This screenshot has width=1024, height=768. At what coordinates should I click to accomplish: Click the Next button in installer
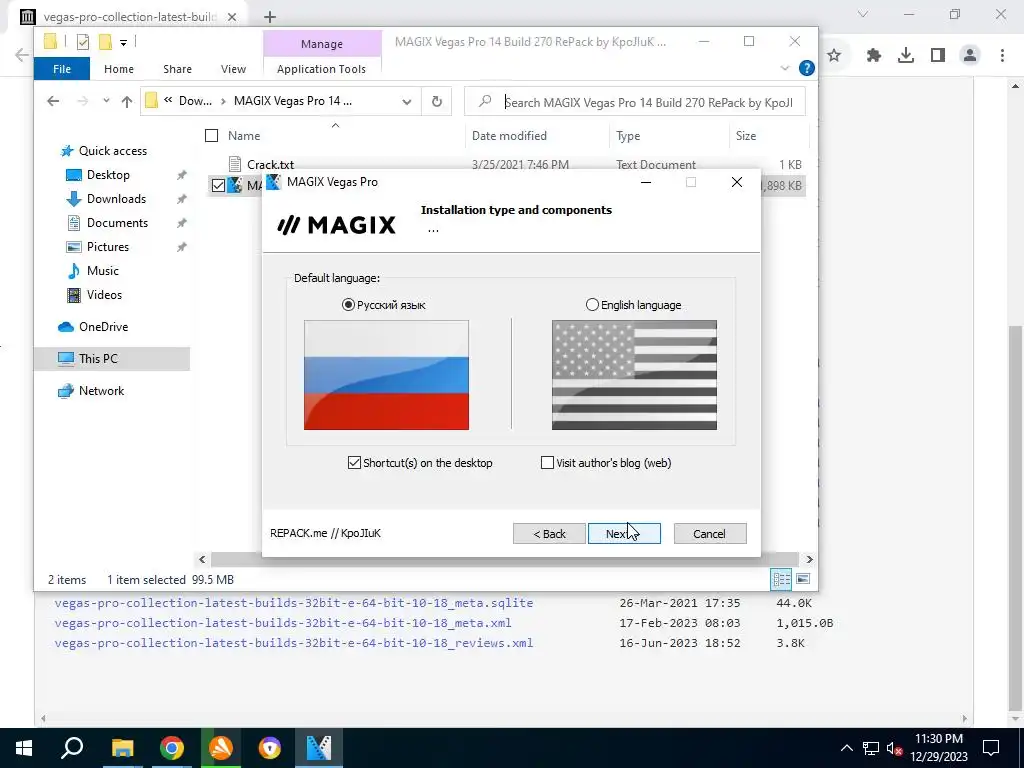click(x=624, y=534)
